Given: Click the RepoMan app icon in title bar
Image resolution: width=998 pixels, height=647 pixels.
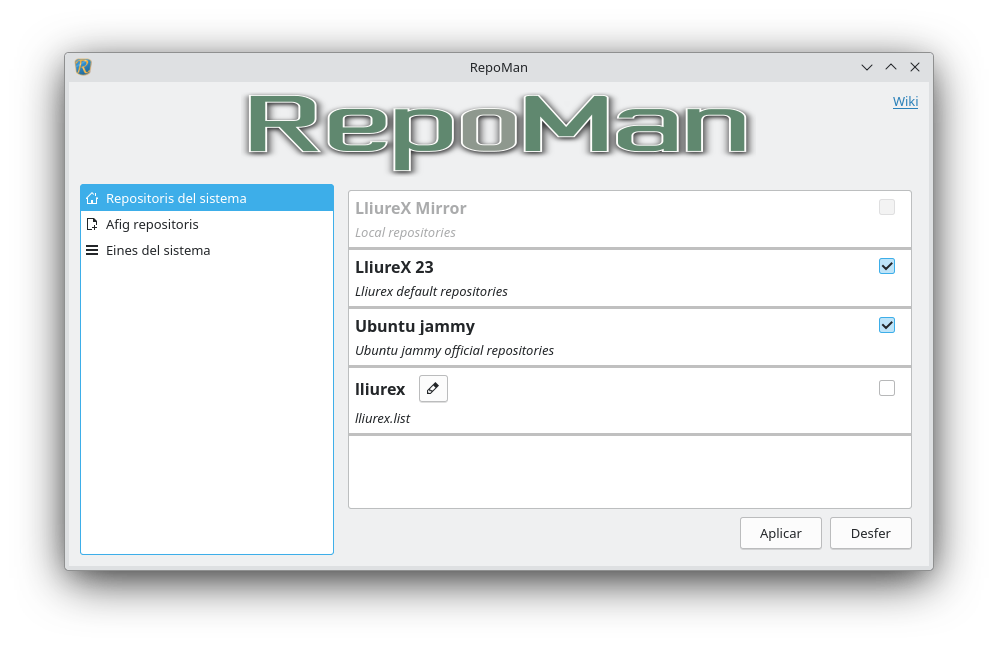Looking at the screenshot, I should 83,67.
